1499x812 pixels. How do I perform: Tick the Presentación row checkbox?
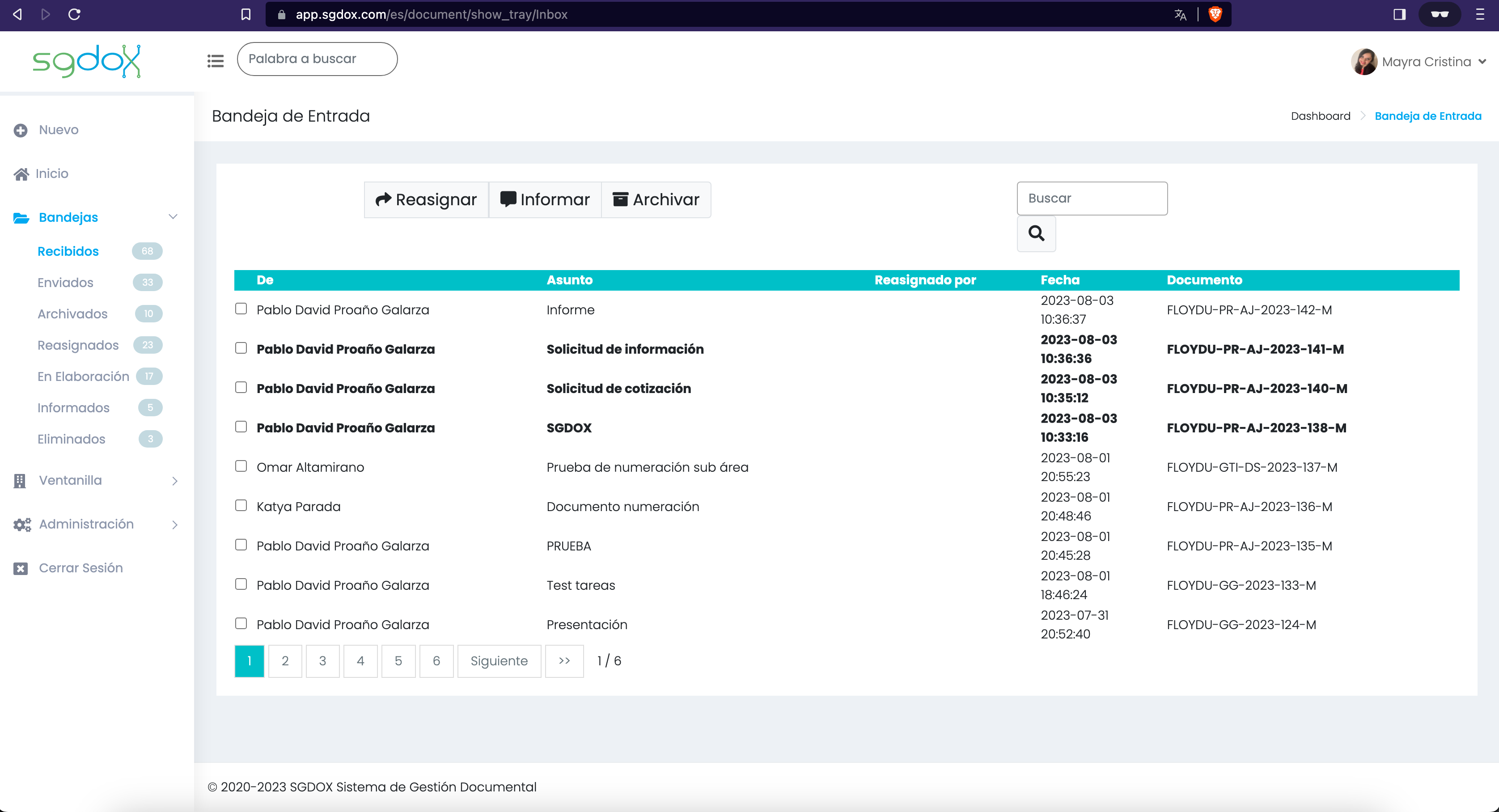click(x=241, y=623)
